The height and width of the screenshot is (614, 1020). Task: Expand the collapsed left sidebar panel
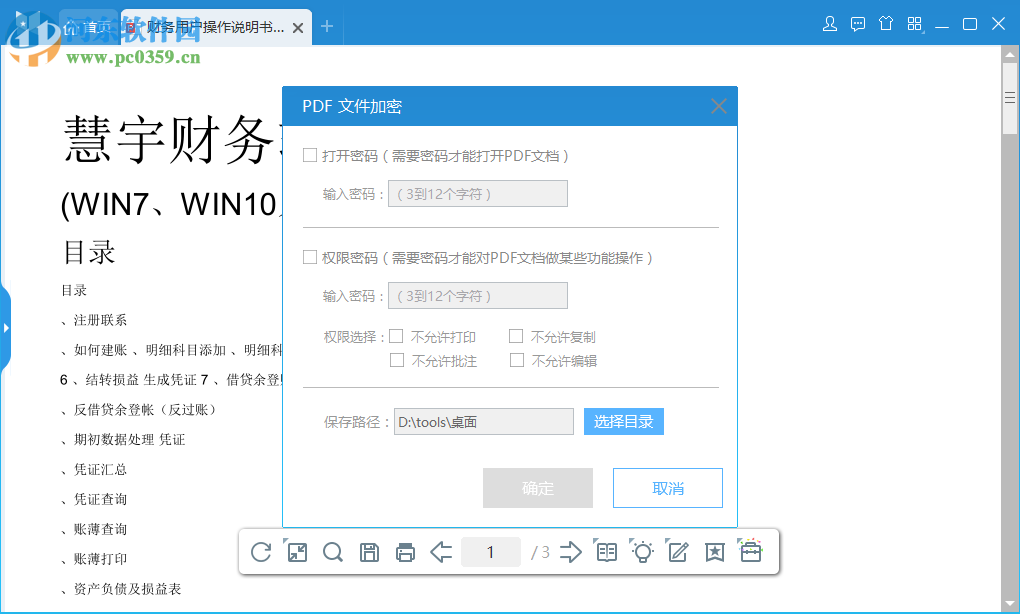click(6, 327)
